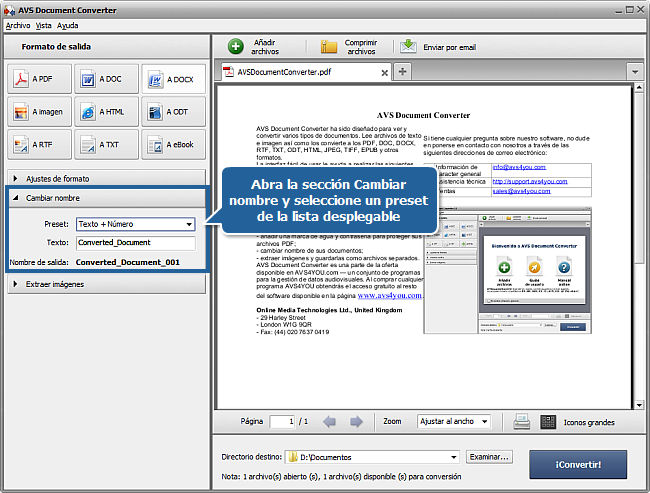The image size is (650, 493).
Task: Choose A eBook output format
Action: 173,144
